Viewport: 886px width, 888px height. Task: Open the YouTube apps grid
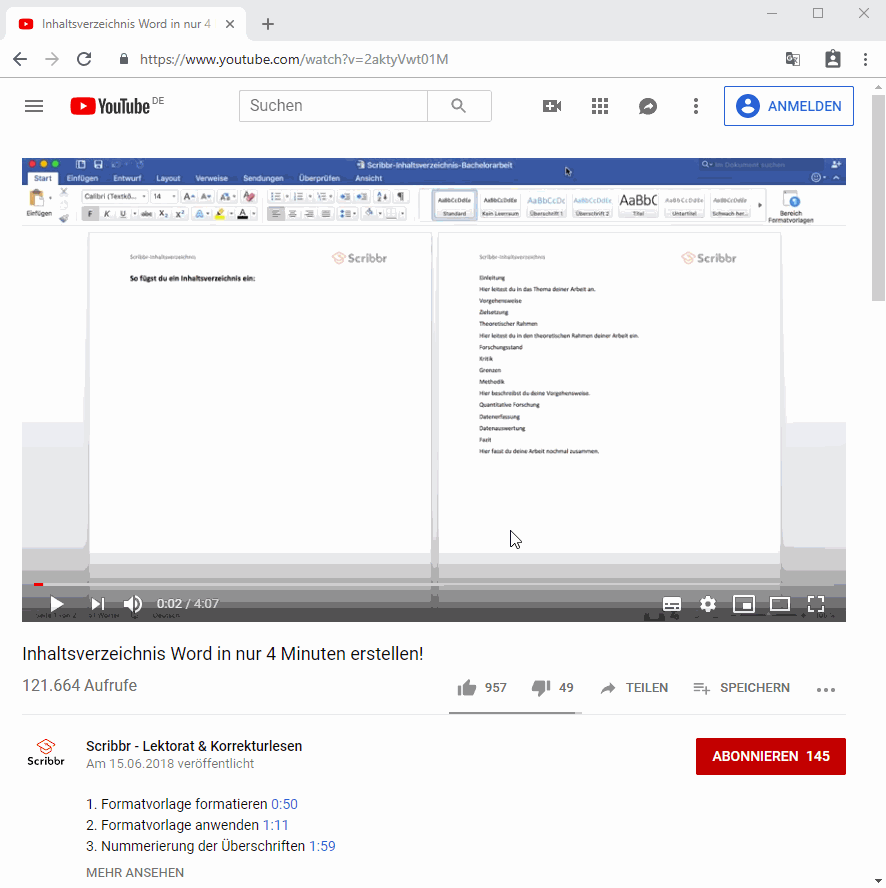coord(600,106)
